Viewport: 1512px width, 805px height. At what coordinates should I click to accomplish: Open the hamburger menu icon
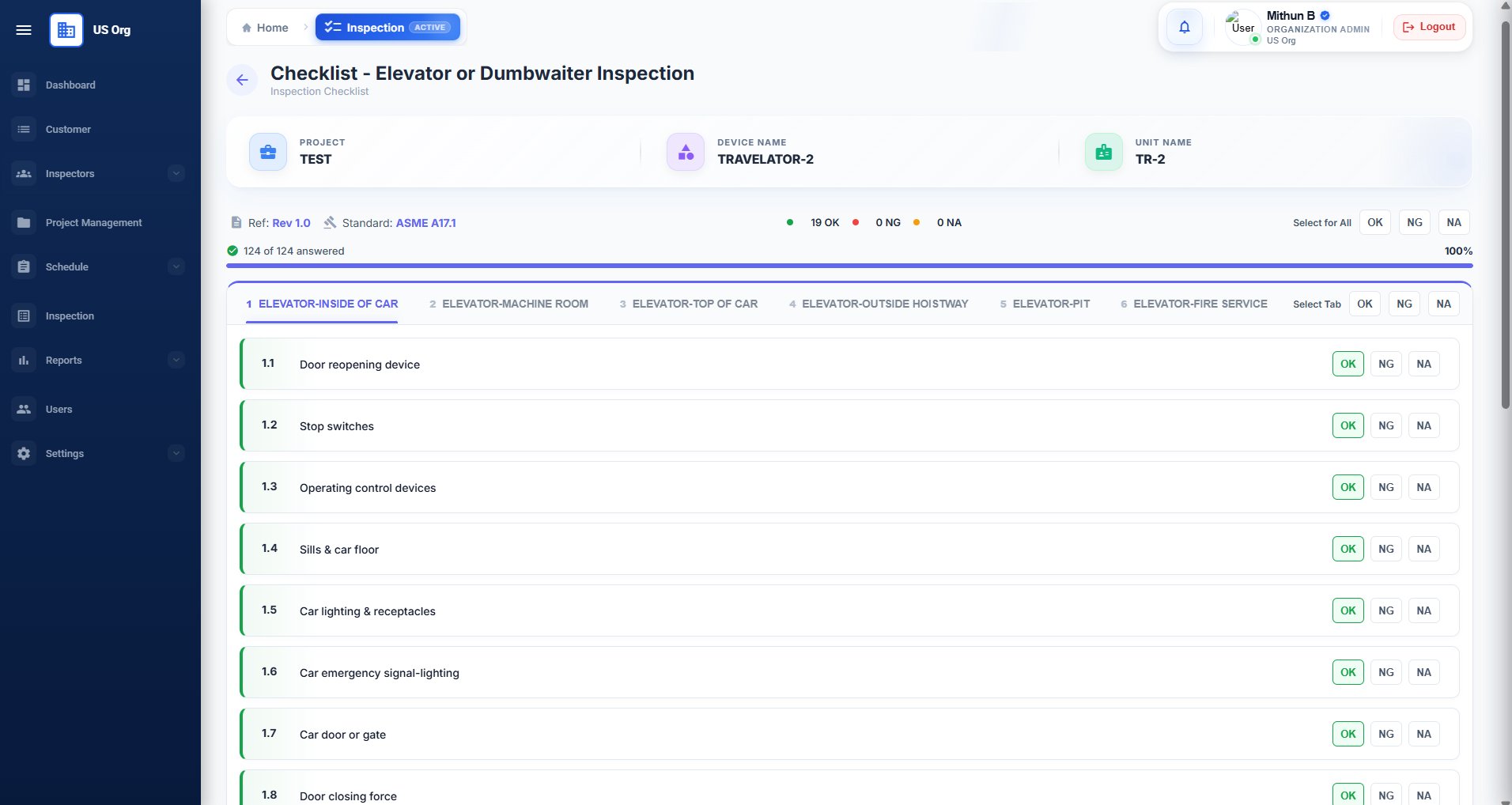24,30
